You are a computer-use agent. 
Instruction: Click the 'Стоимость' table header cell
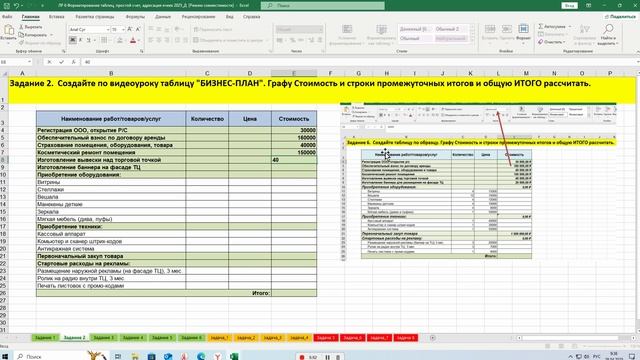pyautogui.click(x=293, y=119)
